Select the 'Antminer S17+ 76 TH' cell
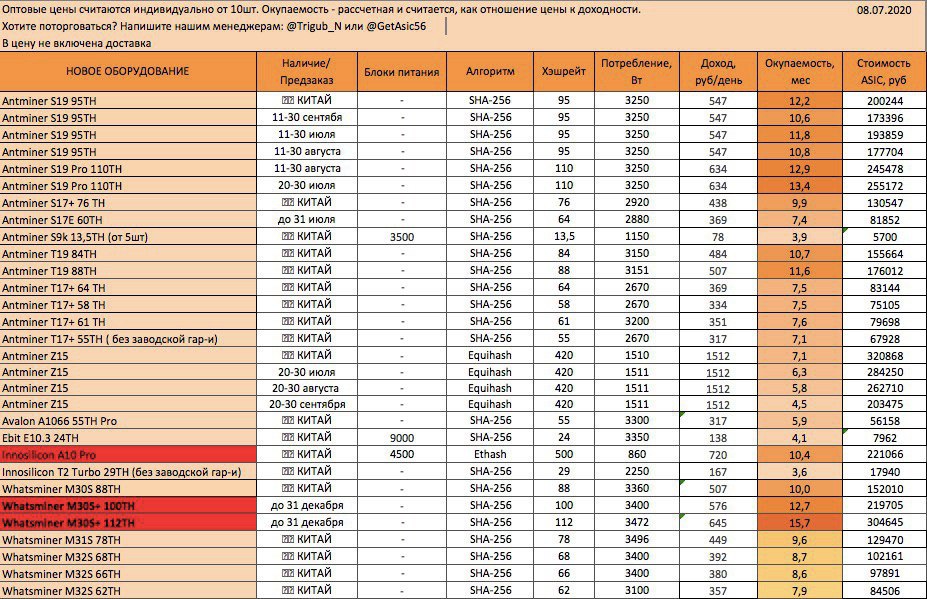 coord(128,203)
